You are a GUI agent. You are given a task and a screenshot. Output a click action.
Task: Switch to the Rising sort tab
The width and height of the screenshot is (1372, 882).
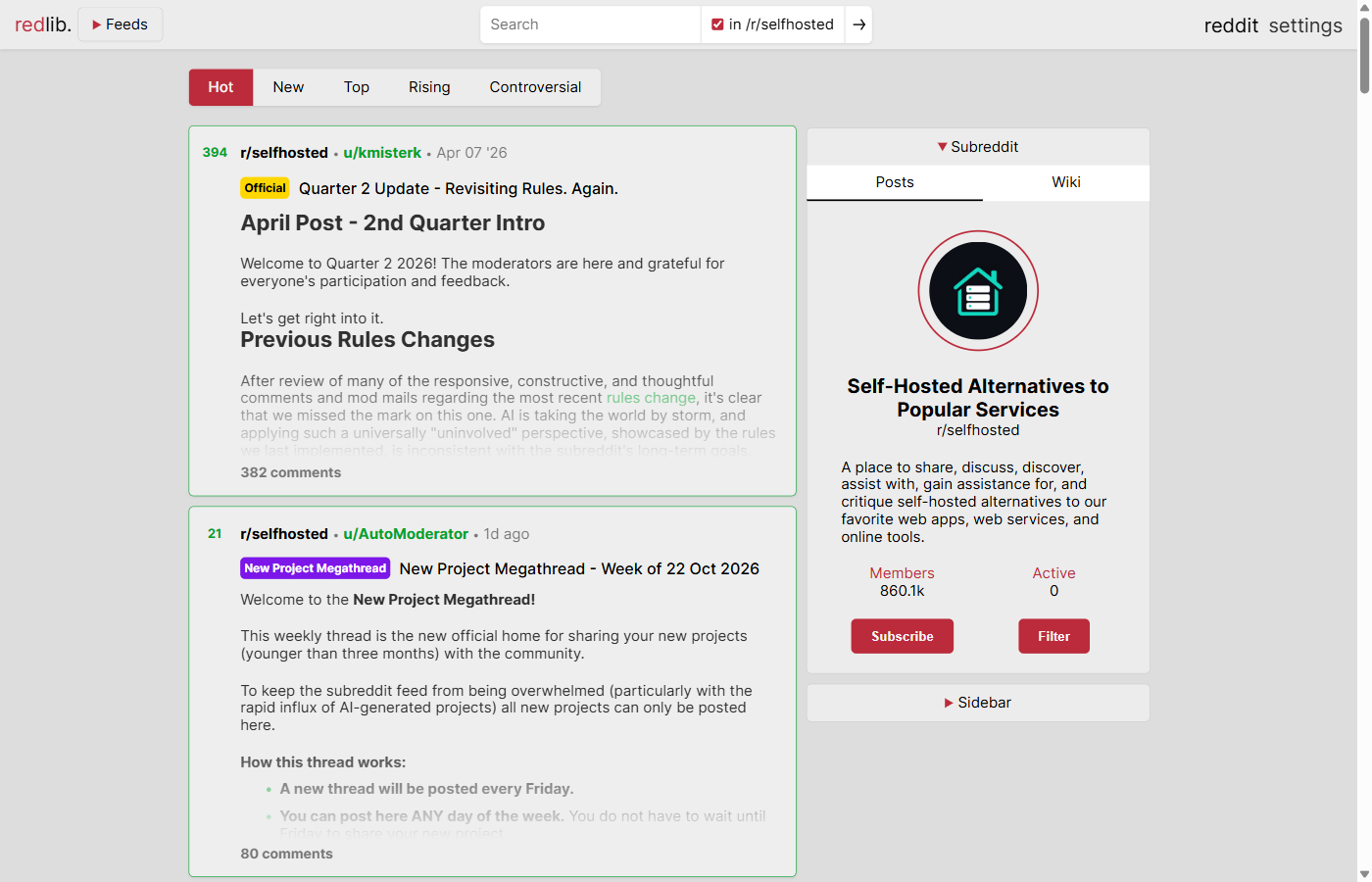tap(429, 87)
